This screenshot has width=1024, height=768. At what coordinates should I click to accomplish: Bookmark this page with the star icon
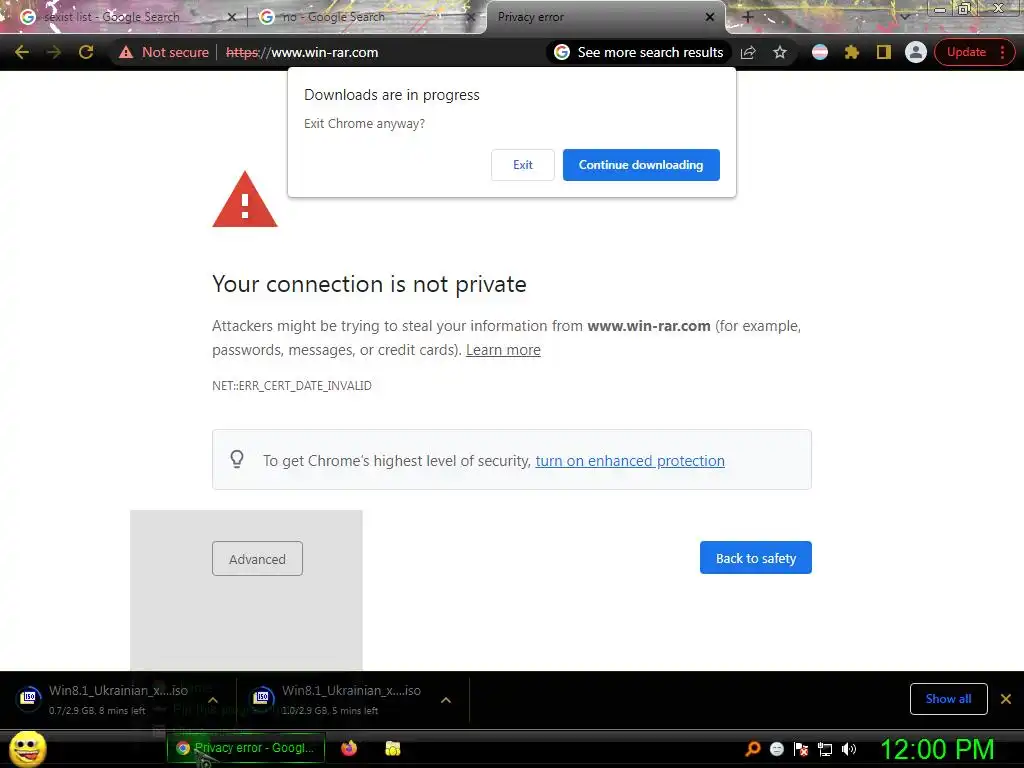click(x=780, y=52)
